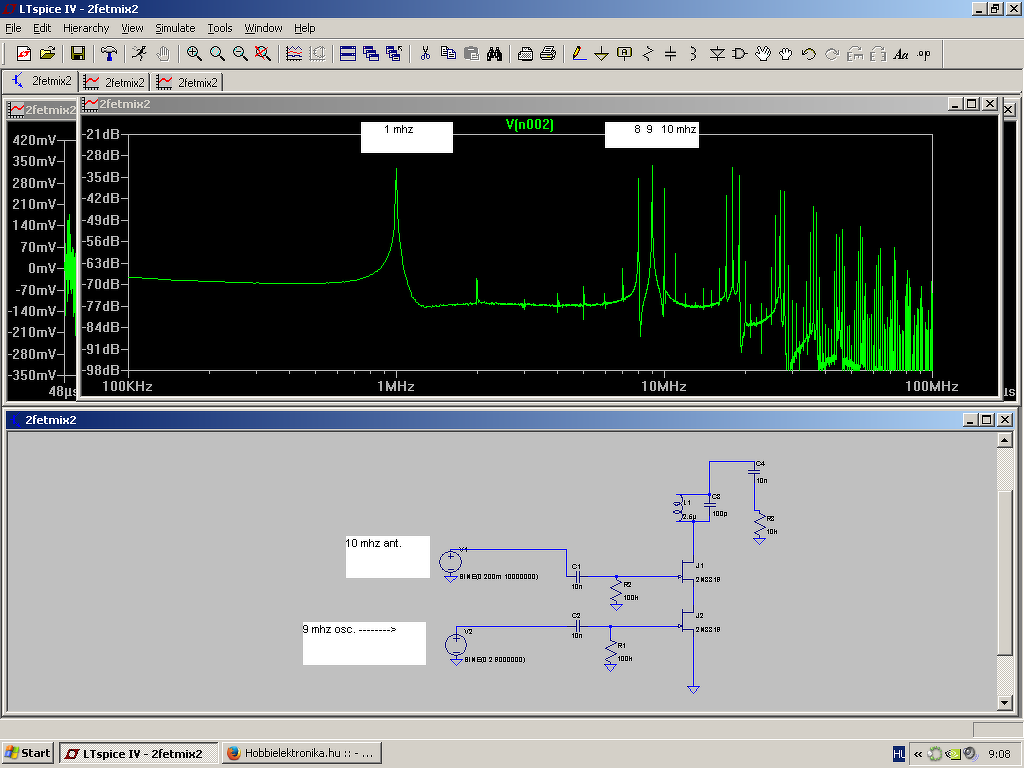Click the scissors cut tool

point(425,54)
